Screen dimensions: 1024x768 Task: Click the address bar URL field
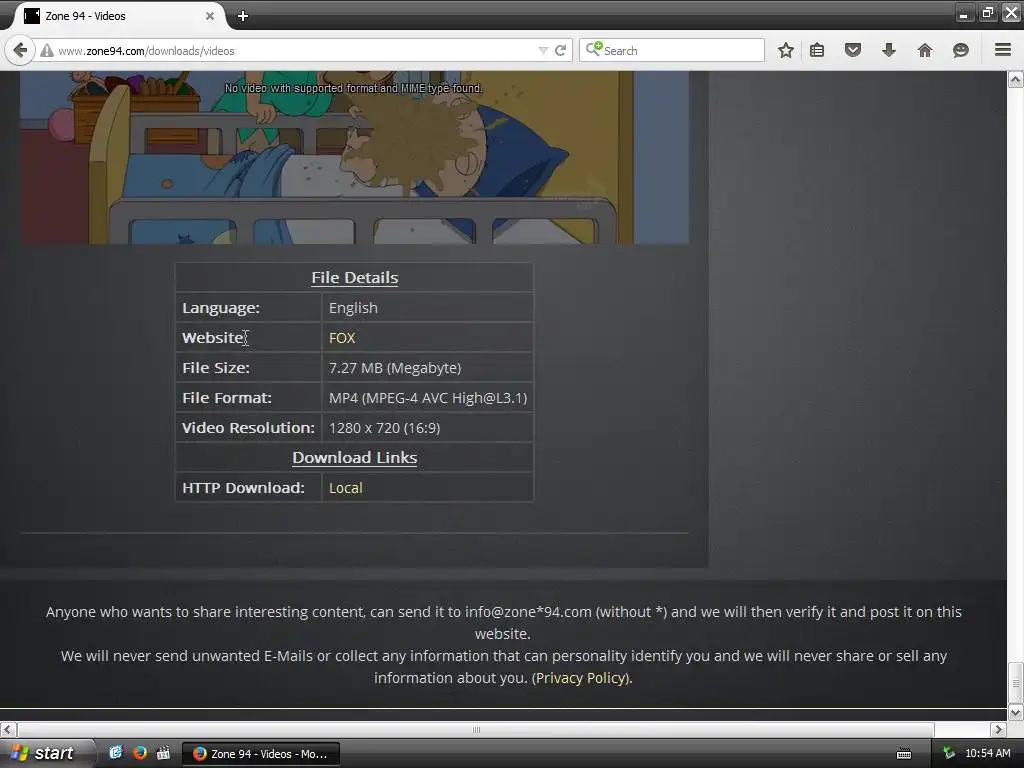[x=296, y=50]
